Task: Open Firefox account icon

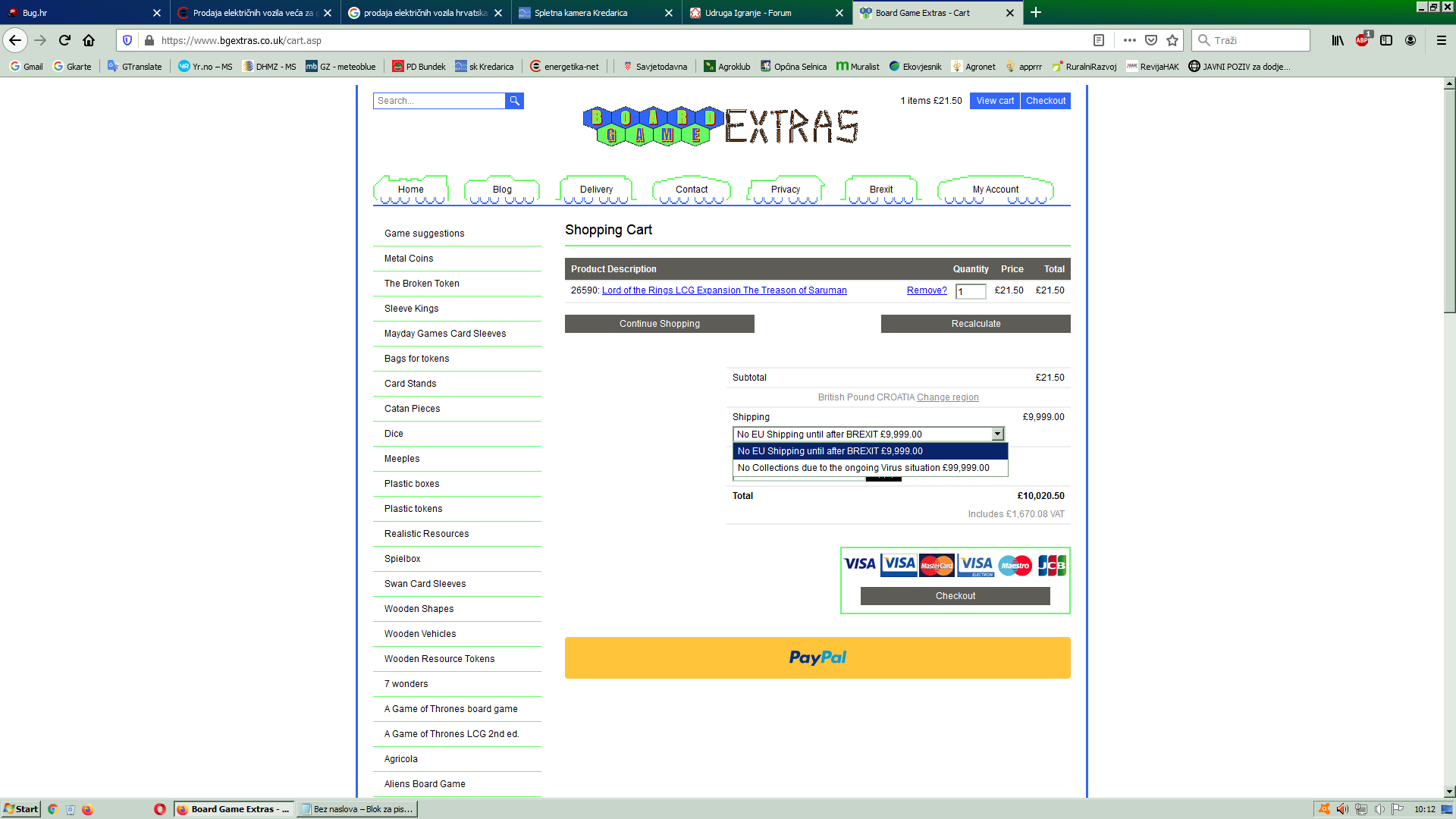Action: (x=1410, y=40)
